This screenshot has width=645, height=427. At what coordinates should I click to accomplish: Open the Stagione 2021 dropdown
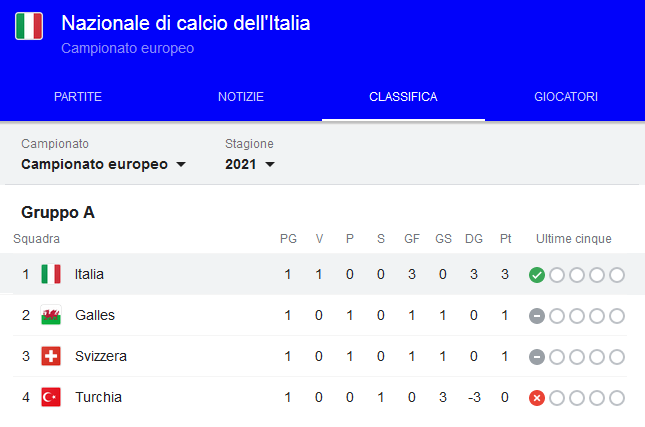pos(250,164)
